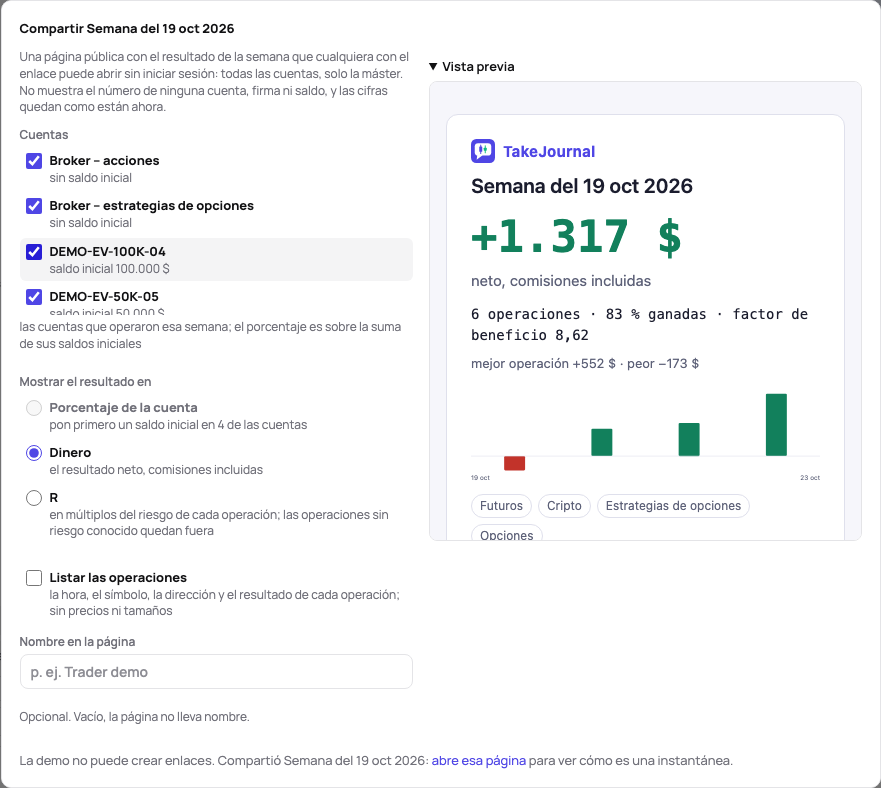Collapse the Vista previa section
This screenshot has height=788, width=881.
coord(471,67)
